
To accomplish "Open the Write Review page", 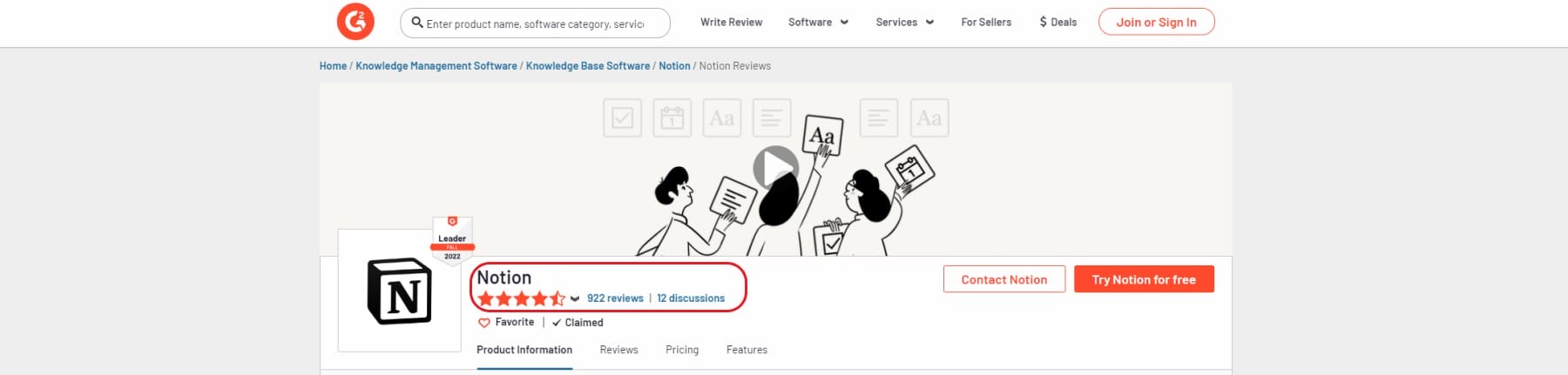I will coord(731,22).
